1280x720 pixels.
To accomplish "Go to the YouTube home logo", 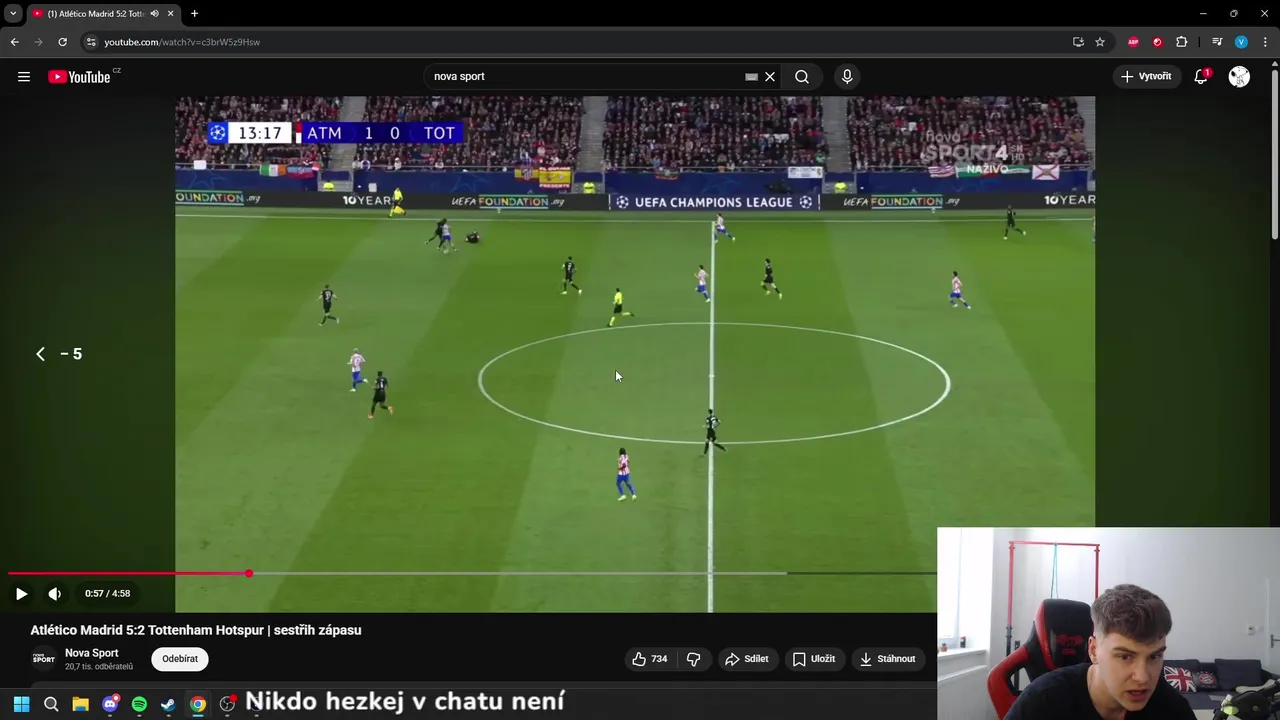I will coord(79,77).
